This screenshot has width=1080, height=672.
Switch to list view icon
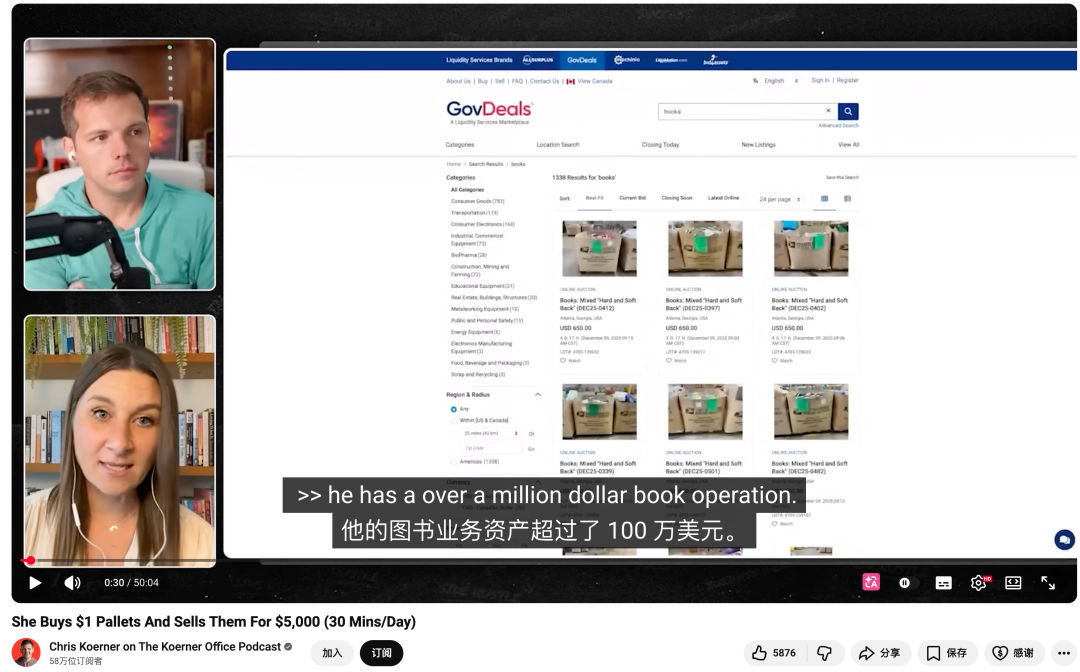click(847, 198)
